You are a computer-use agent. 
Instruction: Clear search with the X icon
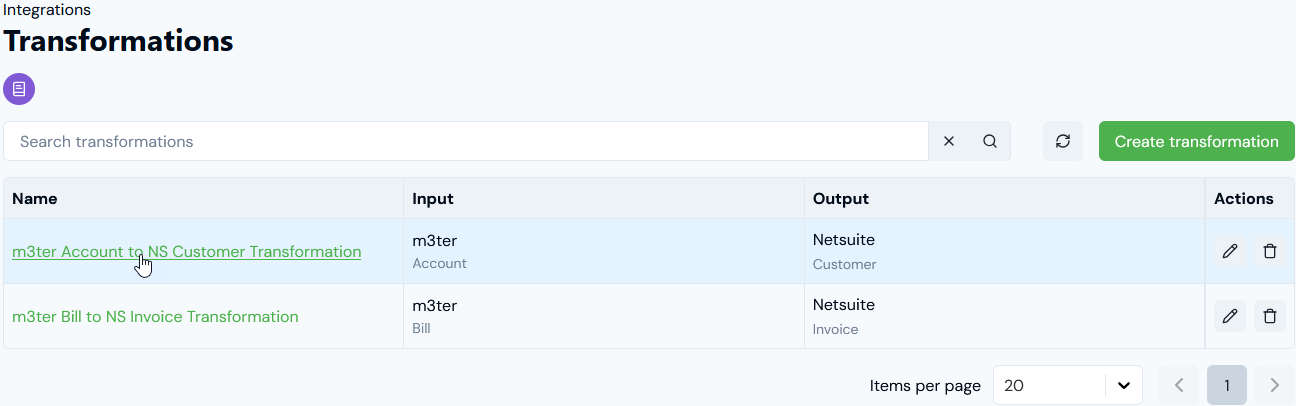(949, 141)
